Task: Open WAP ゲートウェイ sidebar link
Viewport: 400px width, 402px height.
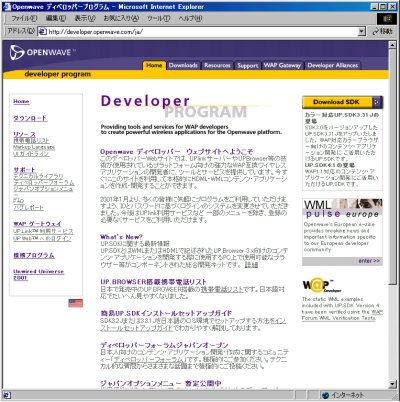Action: (x=37, y=224)
